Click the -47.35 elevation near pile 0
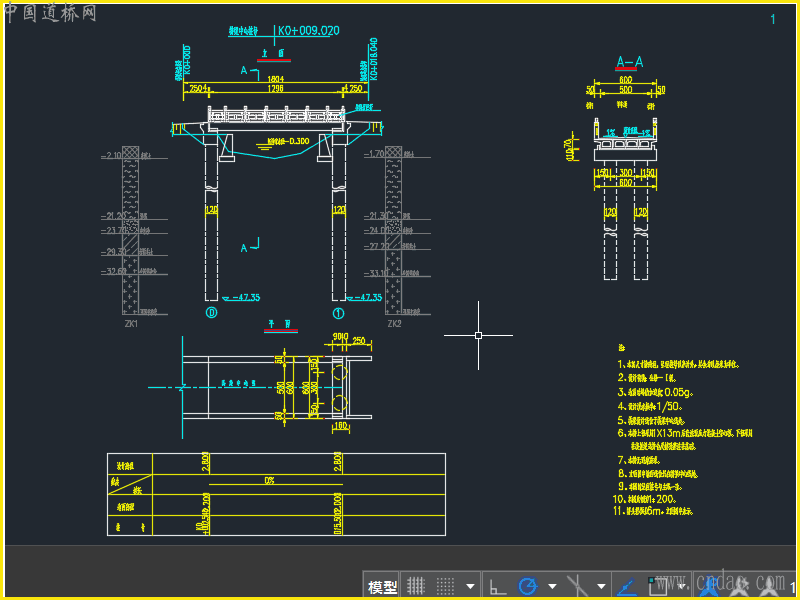This screenshot has width=800, height=600. tap(246, 297)
